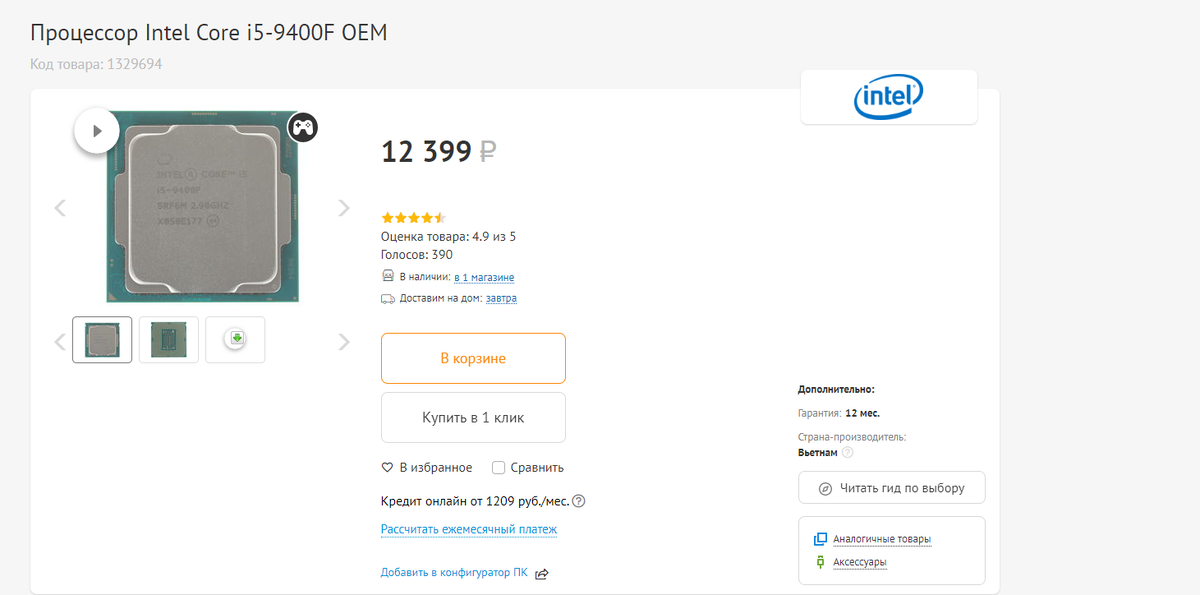Click the question mark beside 'Вьетнам'

click(x=847, y=451)
